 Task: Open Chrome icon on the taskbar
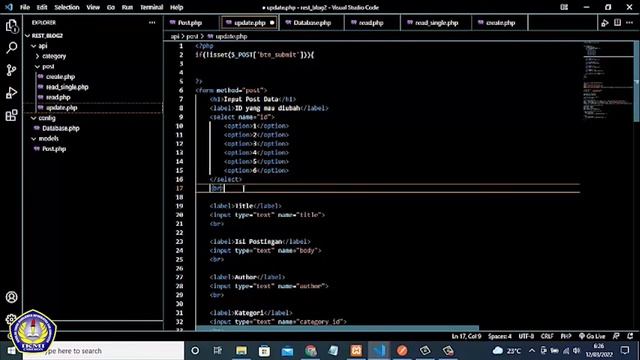pos(311,351)
